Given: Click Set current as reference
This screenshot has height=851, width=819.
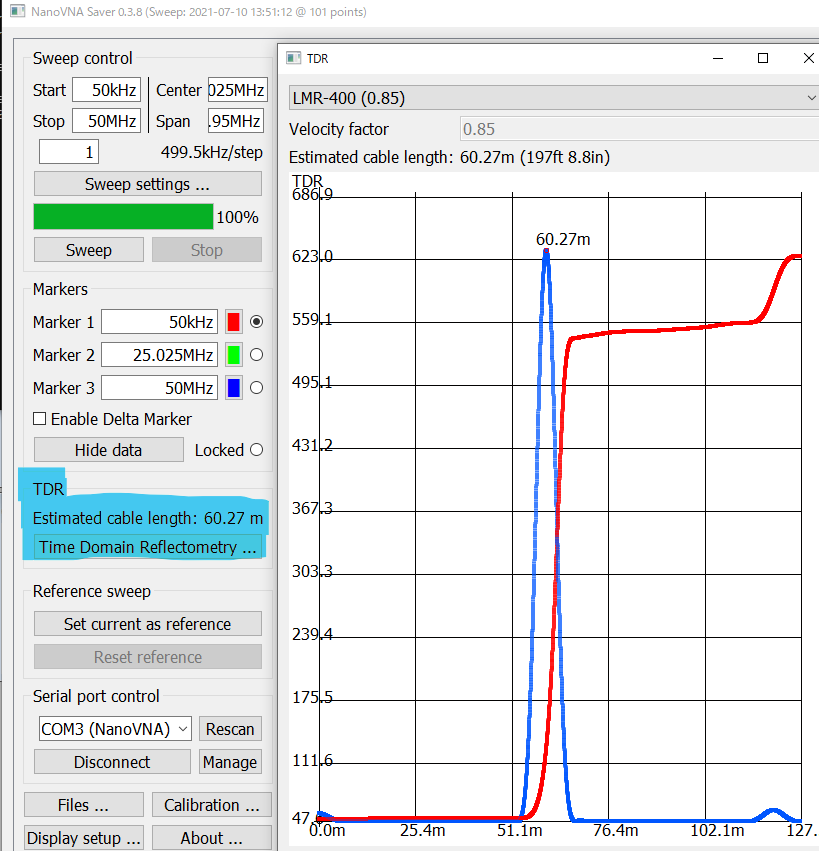Looking at the screenshot, I should coord(148,624).
